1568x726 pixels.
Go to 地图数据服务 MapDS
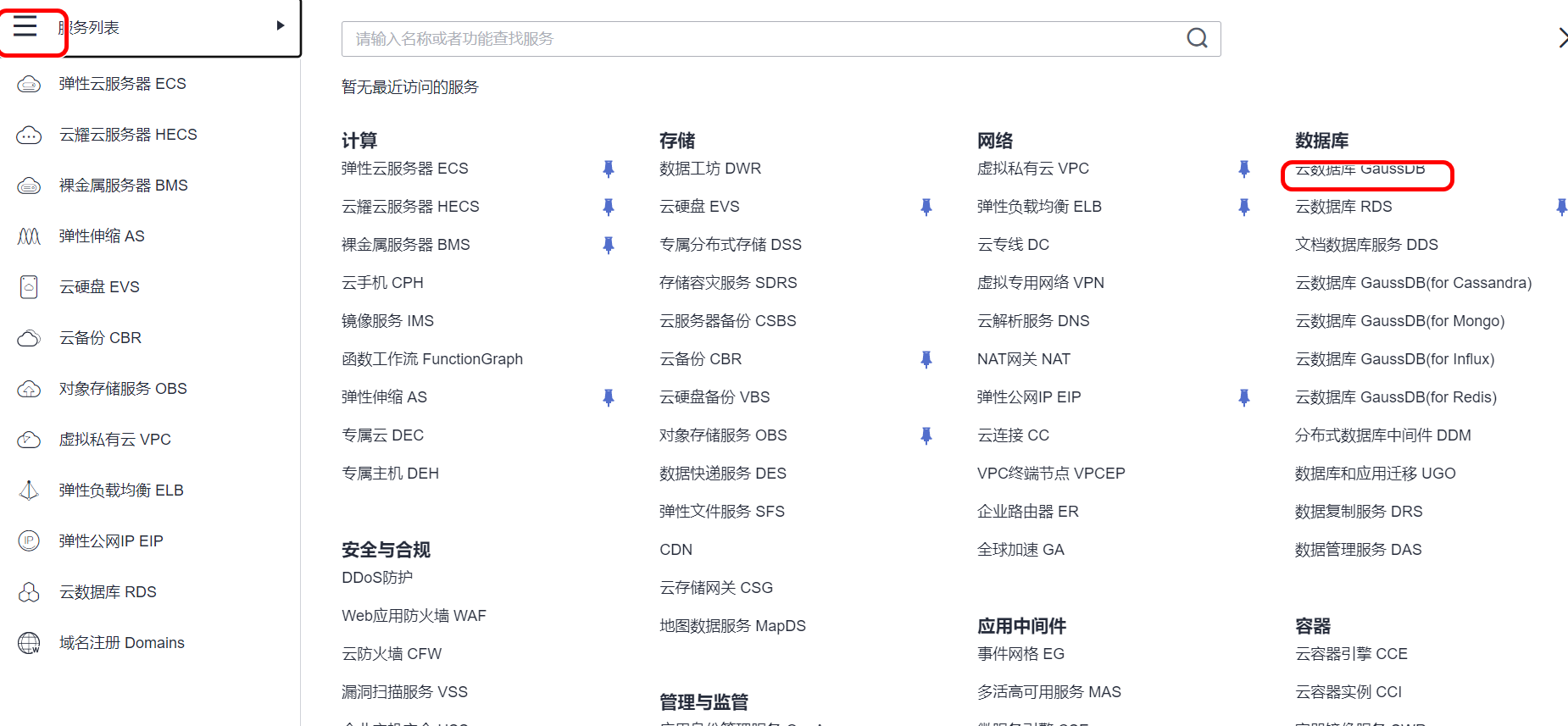pyautogui.click(x=732, y=626)
